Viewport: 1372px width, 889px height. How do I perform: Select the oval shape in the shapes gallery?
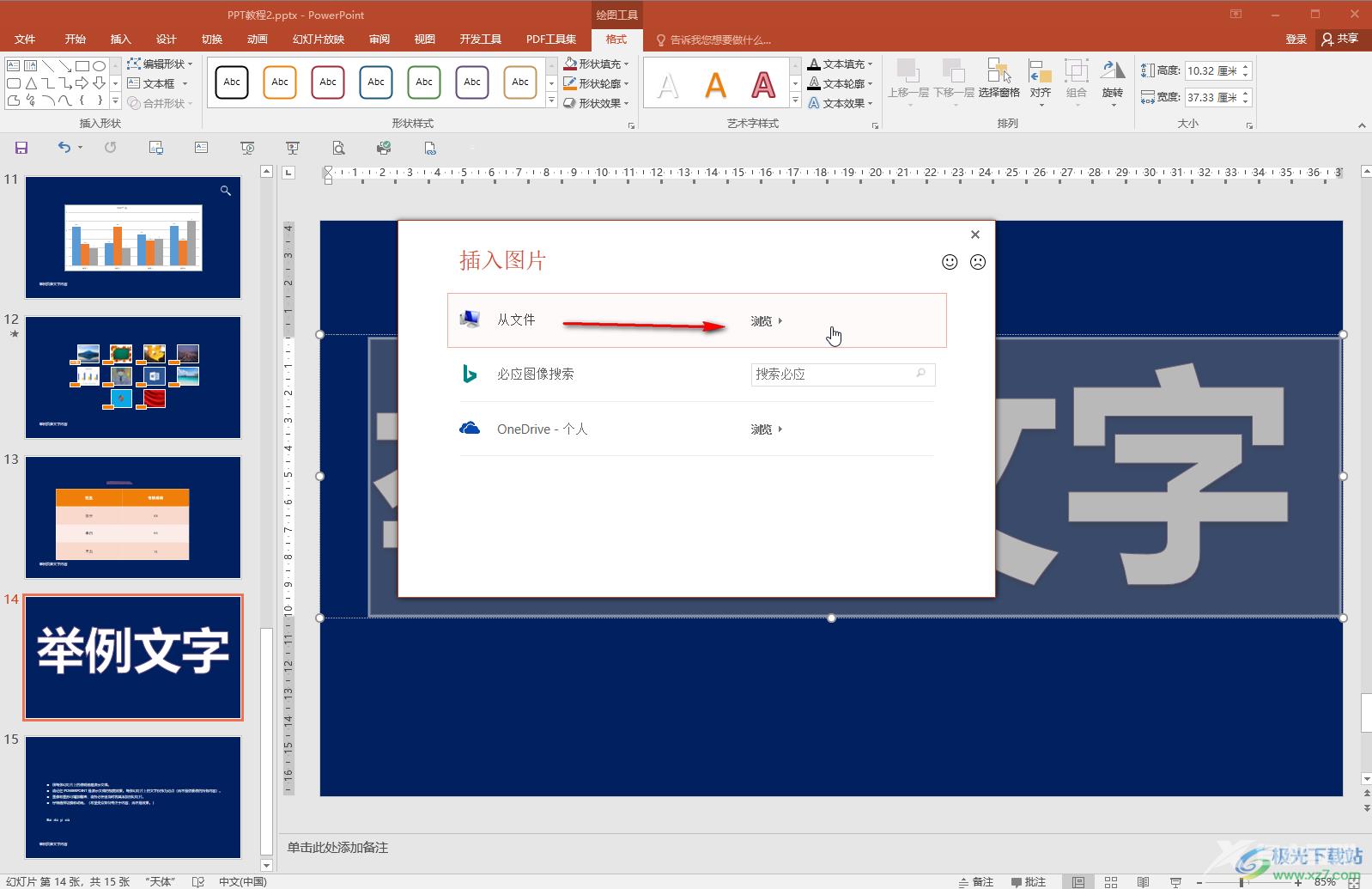click(x=100, y=66)
